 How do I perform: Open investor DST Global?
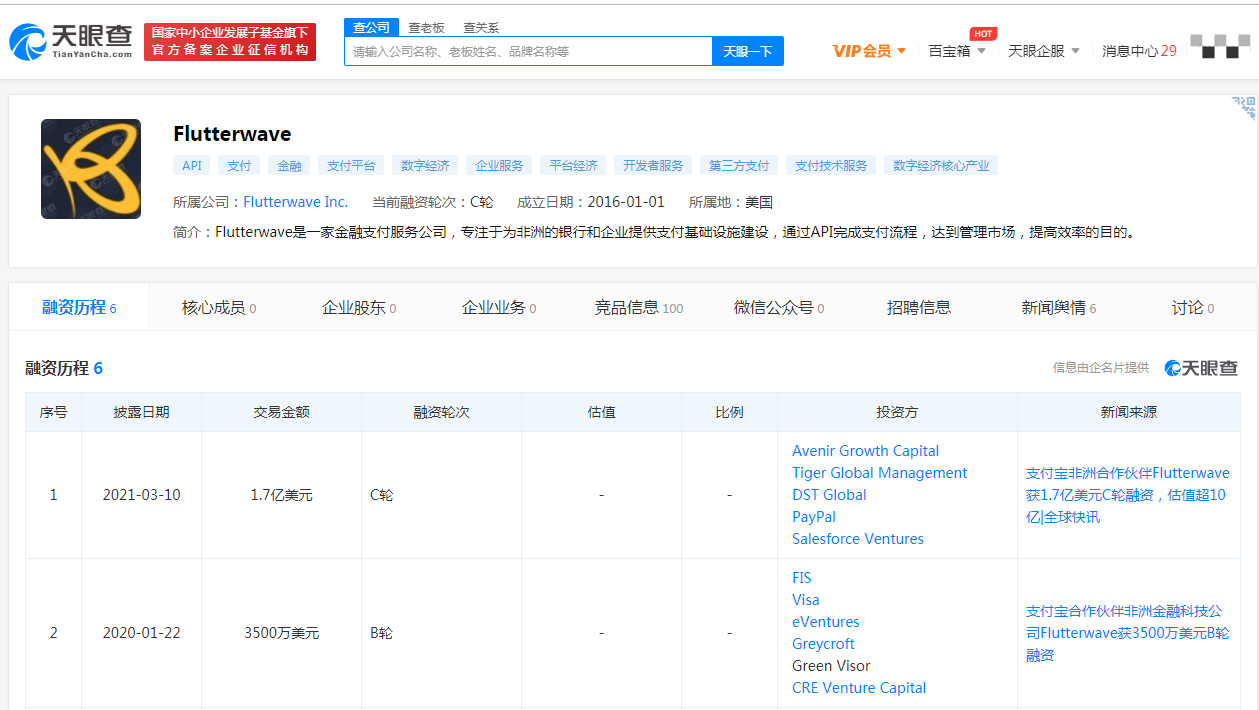829,495
